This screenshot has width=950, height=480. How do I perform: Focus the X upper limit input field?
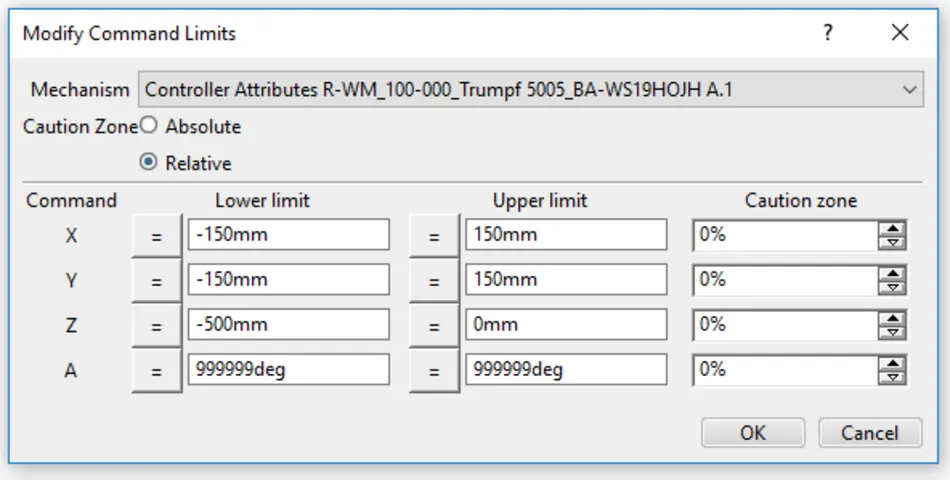[565, 235]
